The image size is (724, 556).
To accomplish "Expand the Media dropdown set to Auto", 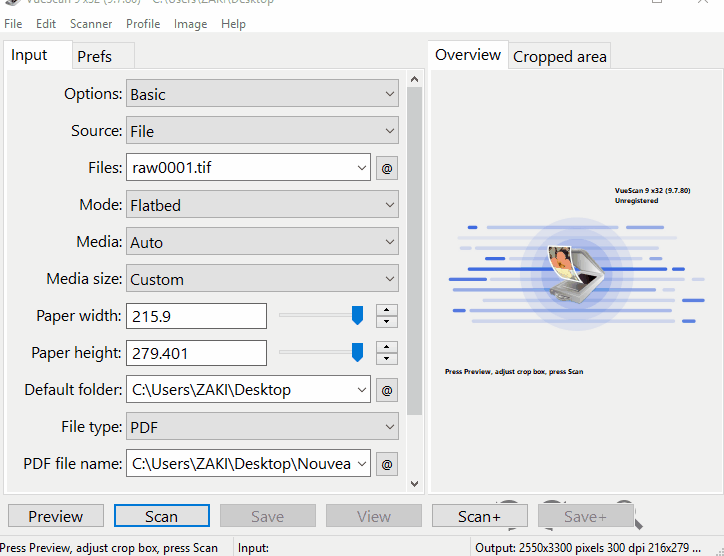I will point(262,242).
